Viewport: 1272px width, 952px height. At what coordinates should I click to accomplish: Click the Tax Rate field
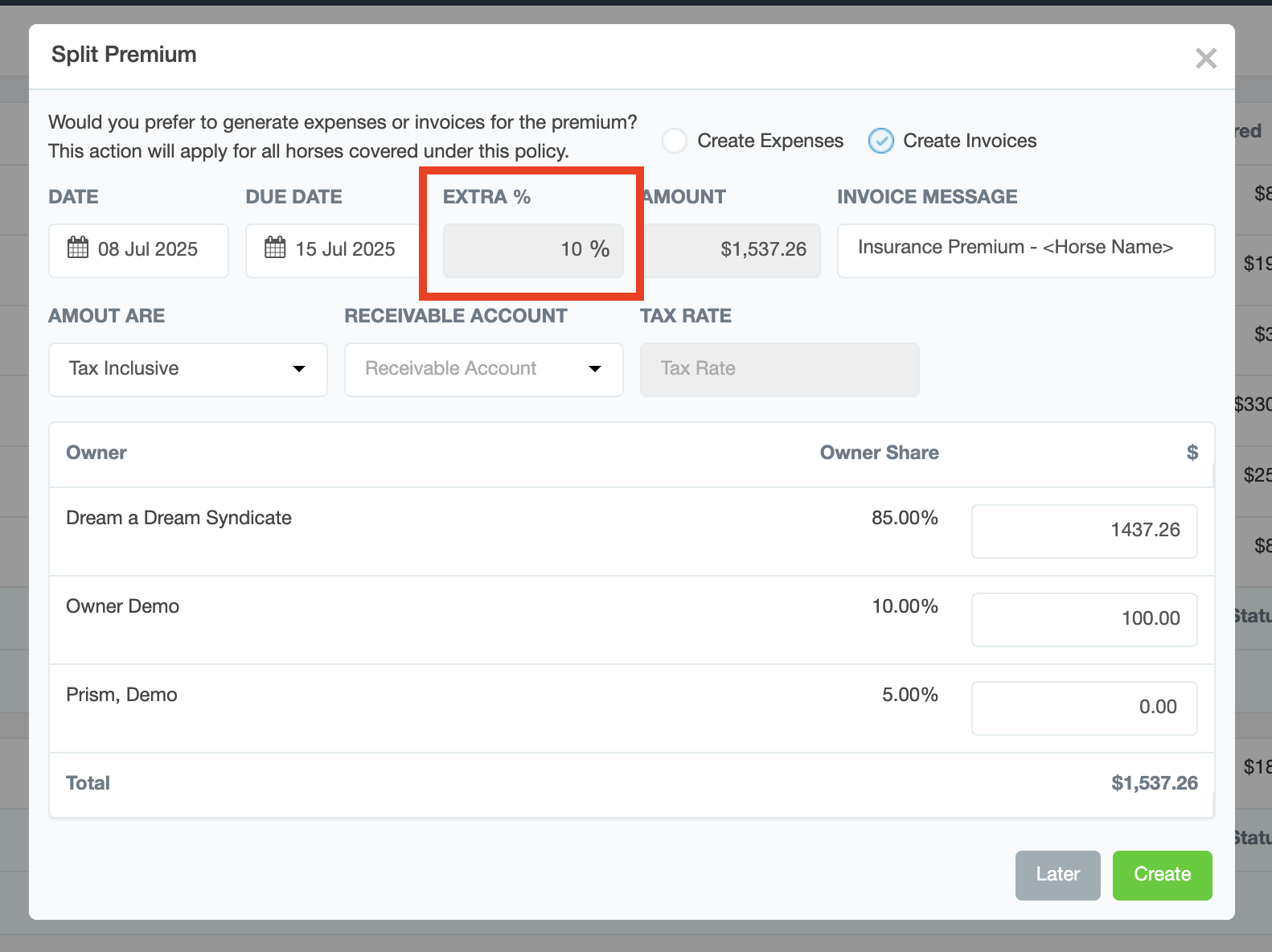click(x=778, y=369)
